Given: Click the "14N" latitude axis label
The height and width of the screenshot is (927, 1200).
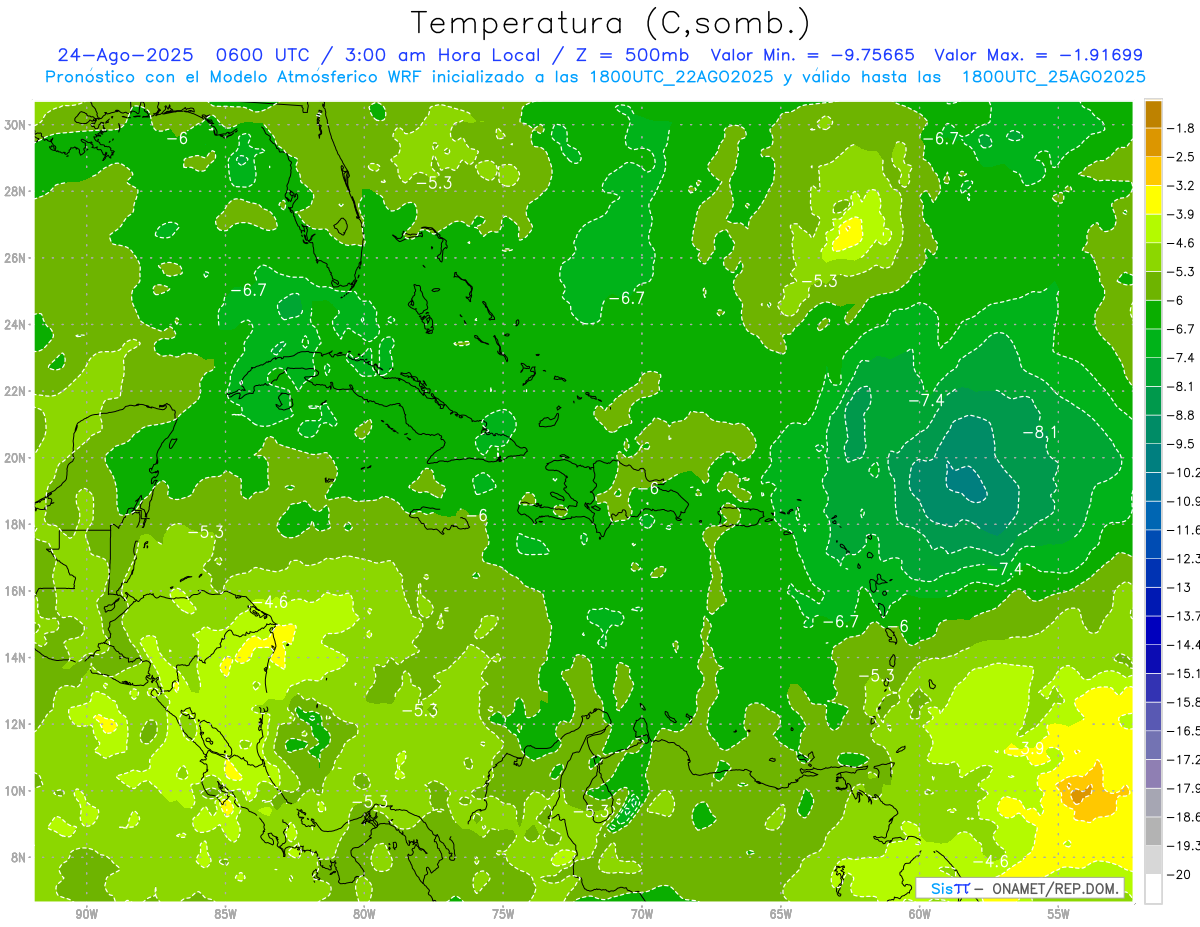Looking at the screenshot, I should [x=16, y=657].
